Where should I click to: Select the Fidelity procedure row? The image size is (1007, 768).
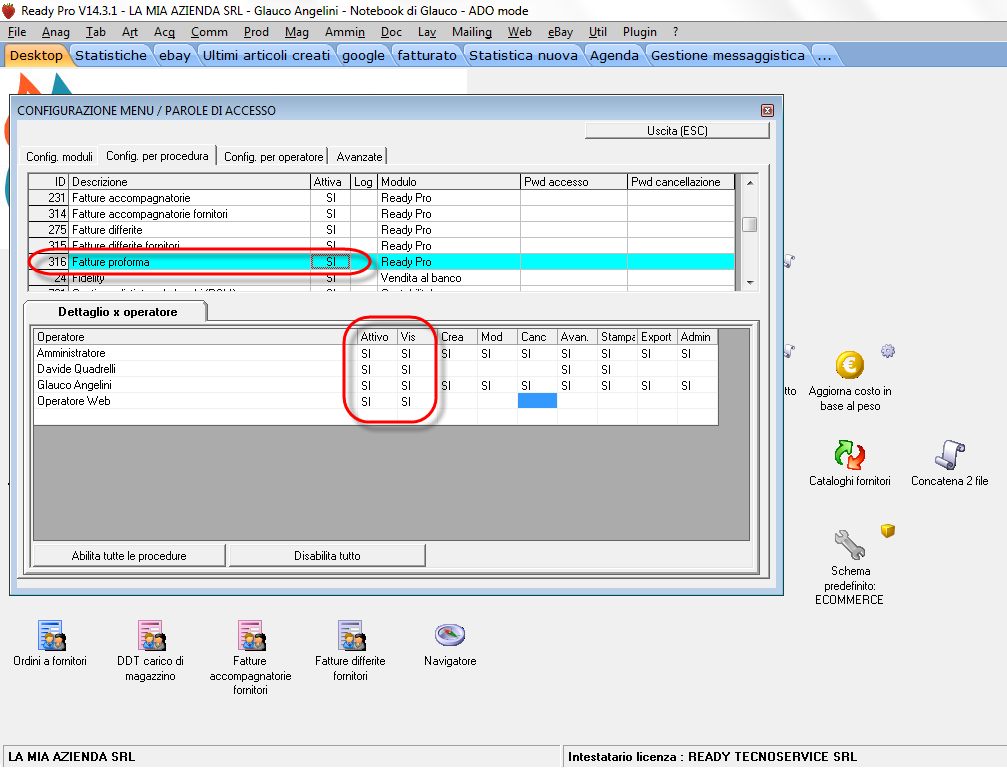381,278
